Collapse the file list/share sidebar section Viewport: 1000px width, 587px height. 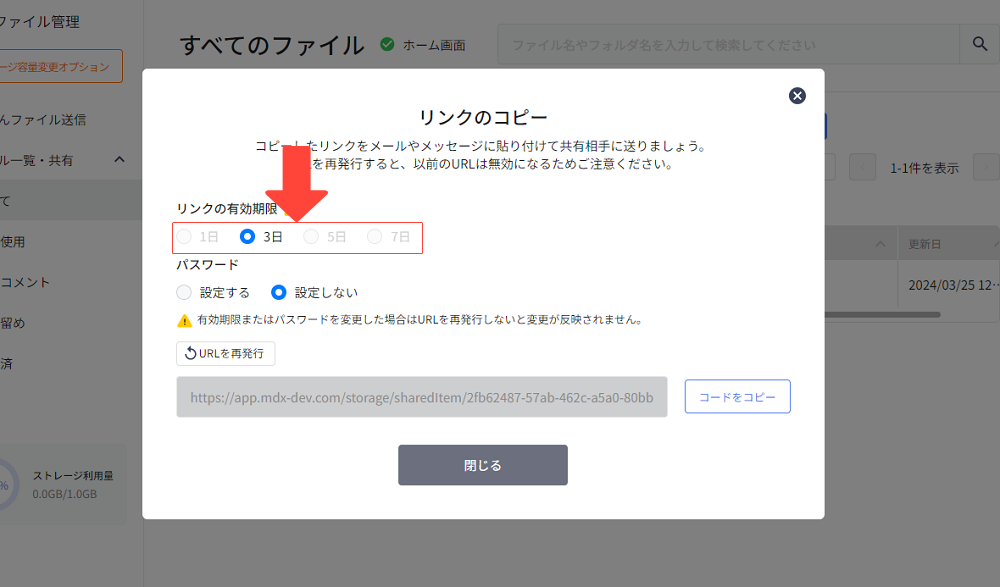coord(119,160)
